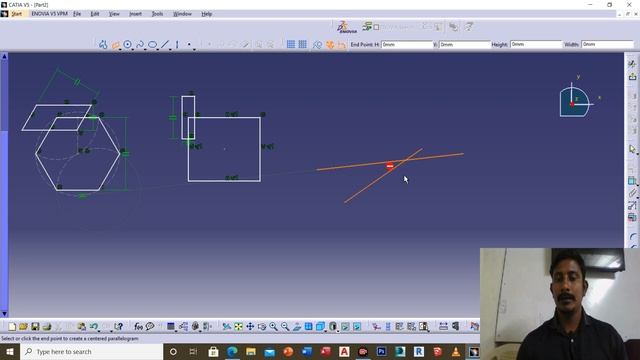This screenshot has width=640, height=360.
Task: Open the Shading view mode dropdown
Action: coord(338,330)
